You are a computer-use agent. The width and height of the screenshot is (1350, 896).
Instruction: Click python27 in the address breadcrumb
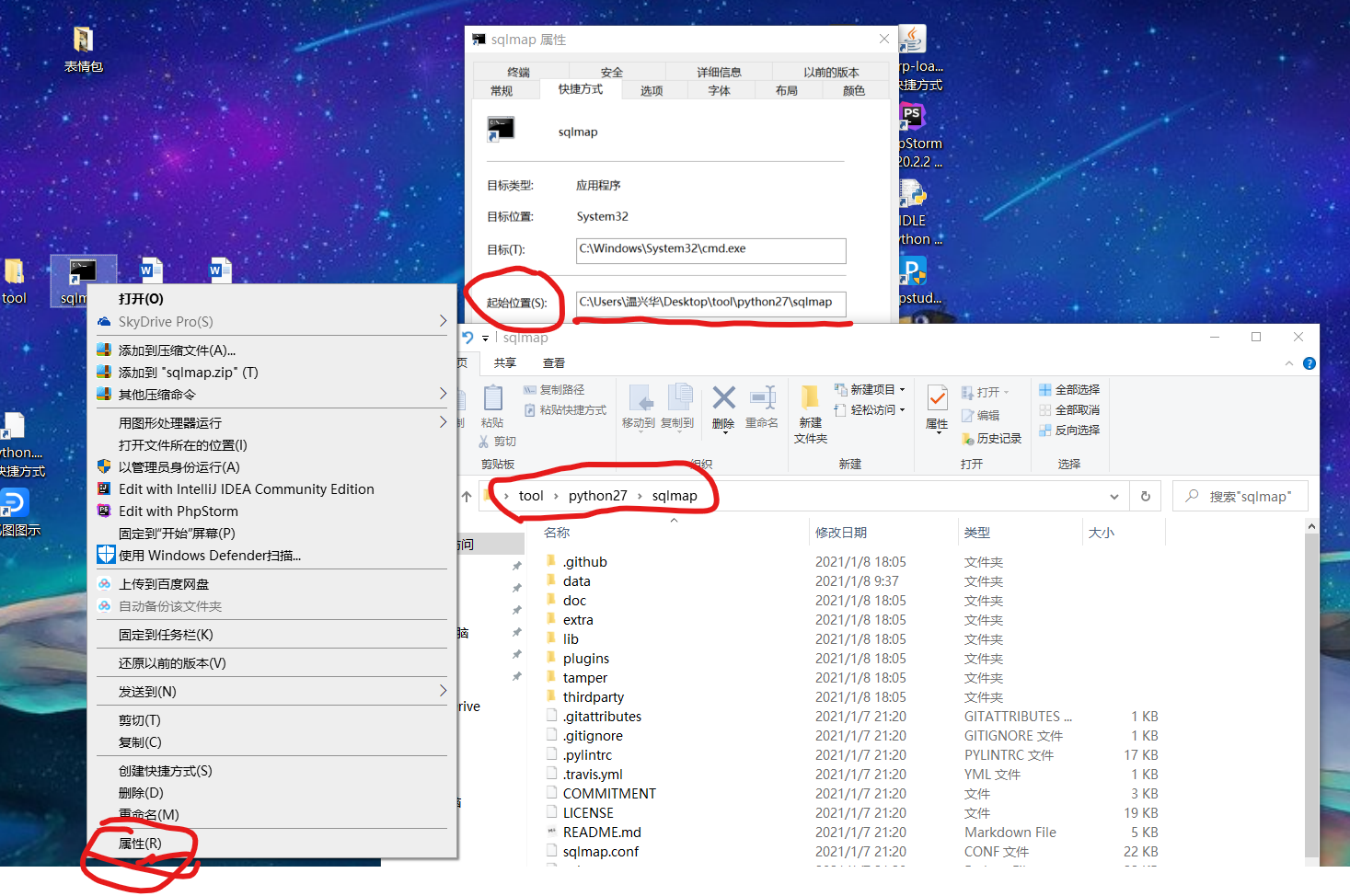point(598,496)
